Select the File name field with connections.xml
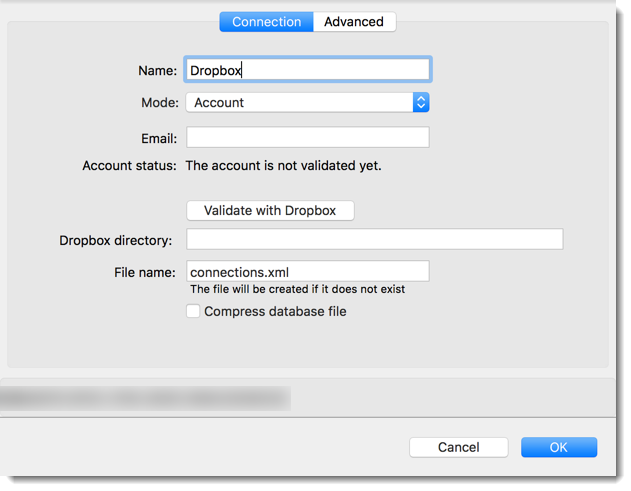Screen dimensions: 631x491 click(x=308, y=271)
